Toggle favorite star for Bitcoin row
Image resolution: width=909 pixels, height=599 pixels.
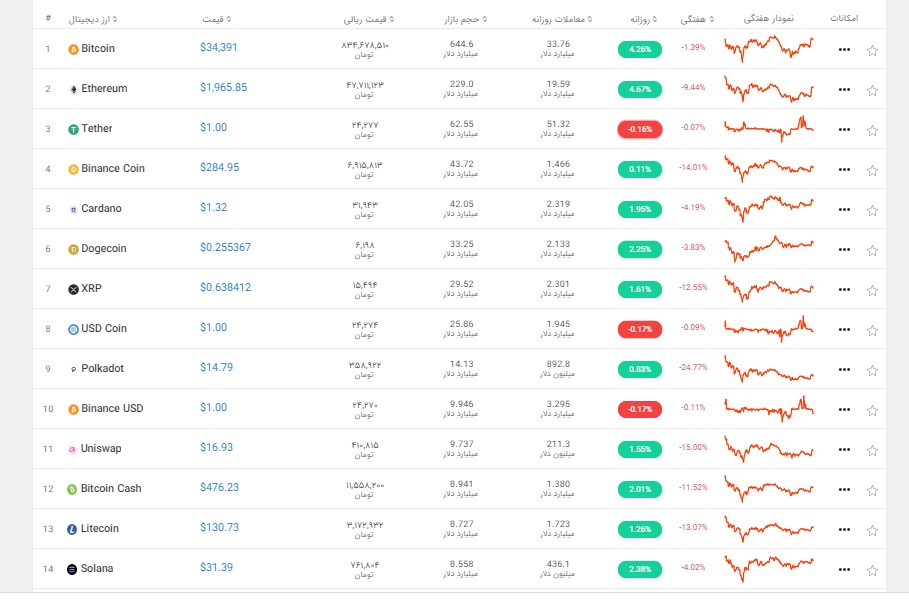(x=872, y=50)
